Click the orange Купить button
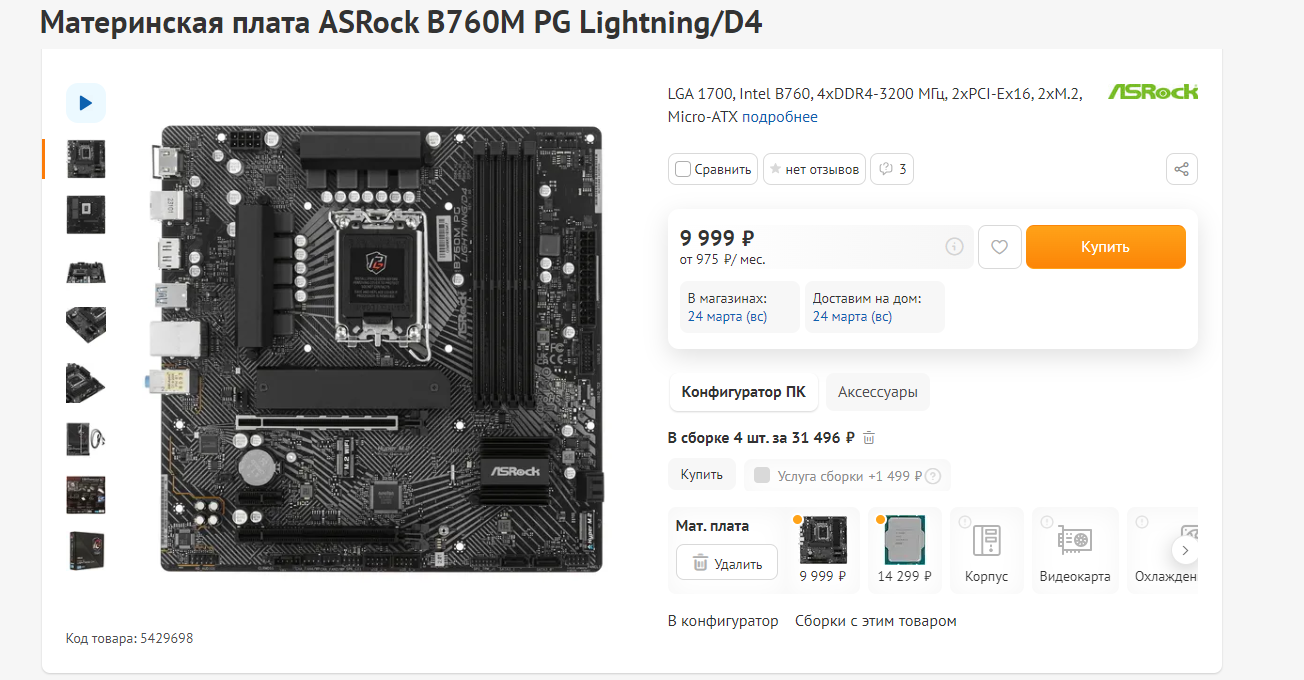 point(1106,247)
